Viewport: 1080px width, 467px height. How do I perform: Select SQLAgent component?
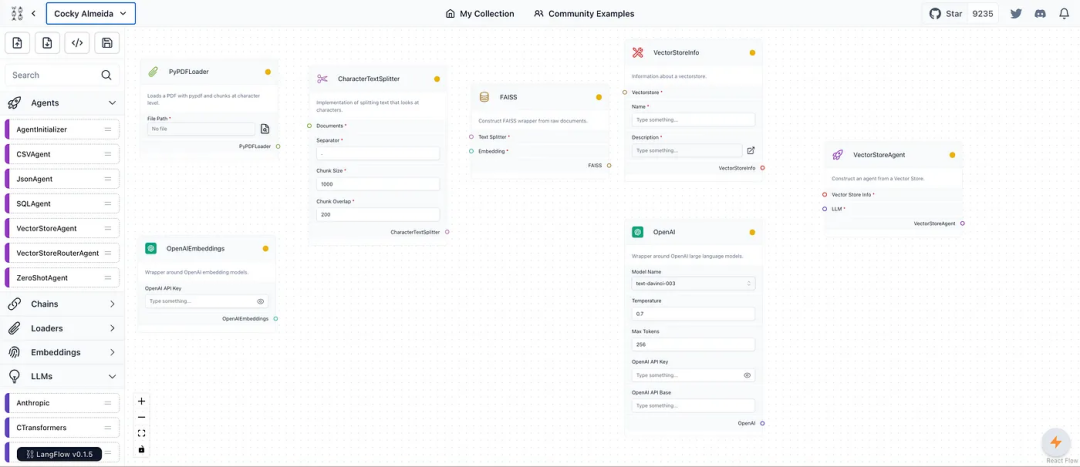click(62, 204)
